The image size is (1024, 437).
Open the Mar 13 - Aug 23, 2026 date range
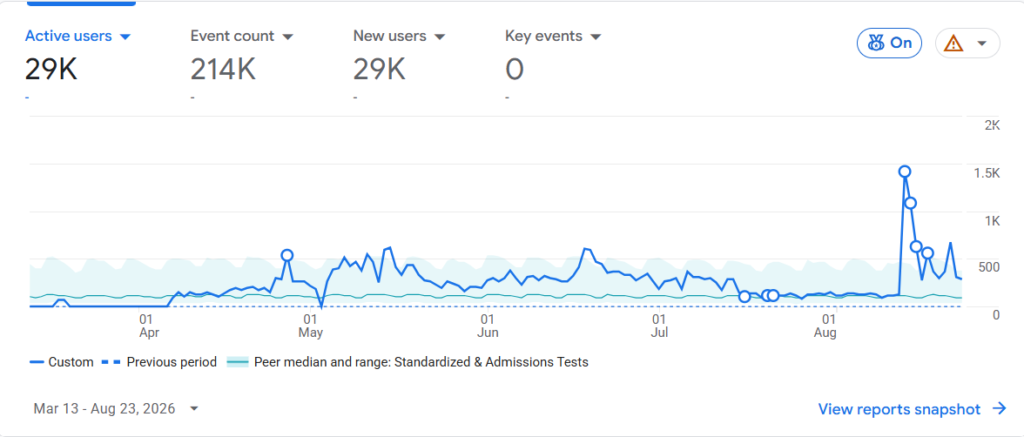click(x=116, y=409)
